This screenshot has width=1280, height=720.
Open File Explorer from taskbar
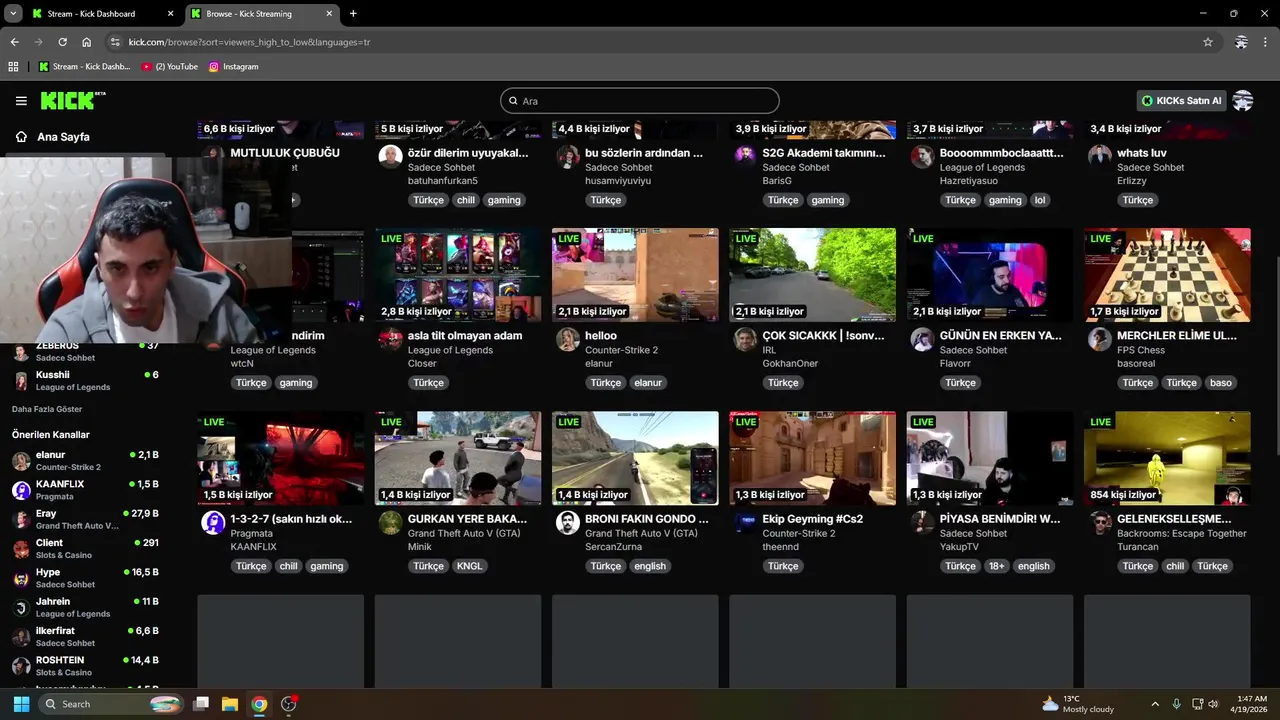[x=229, y=704]
